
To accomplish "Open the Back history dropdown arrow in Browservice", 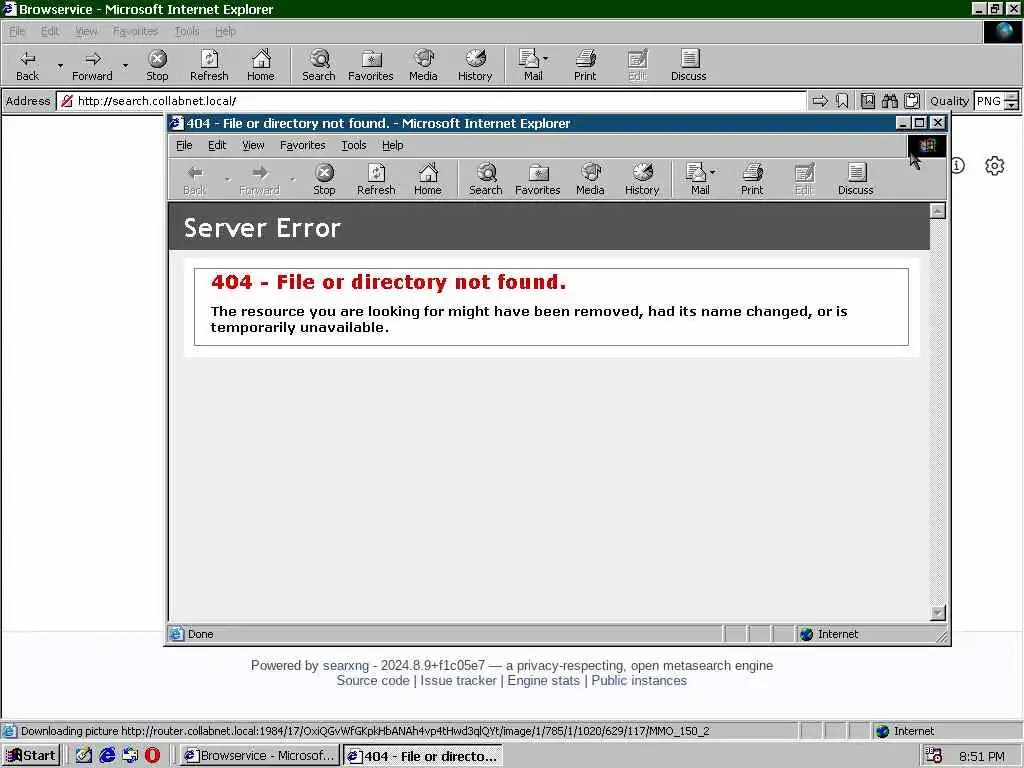I will (x=60, y=65).
